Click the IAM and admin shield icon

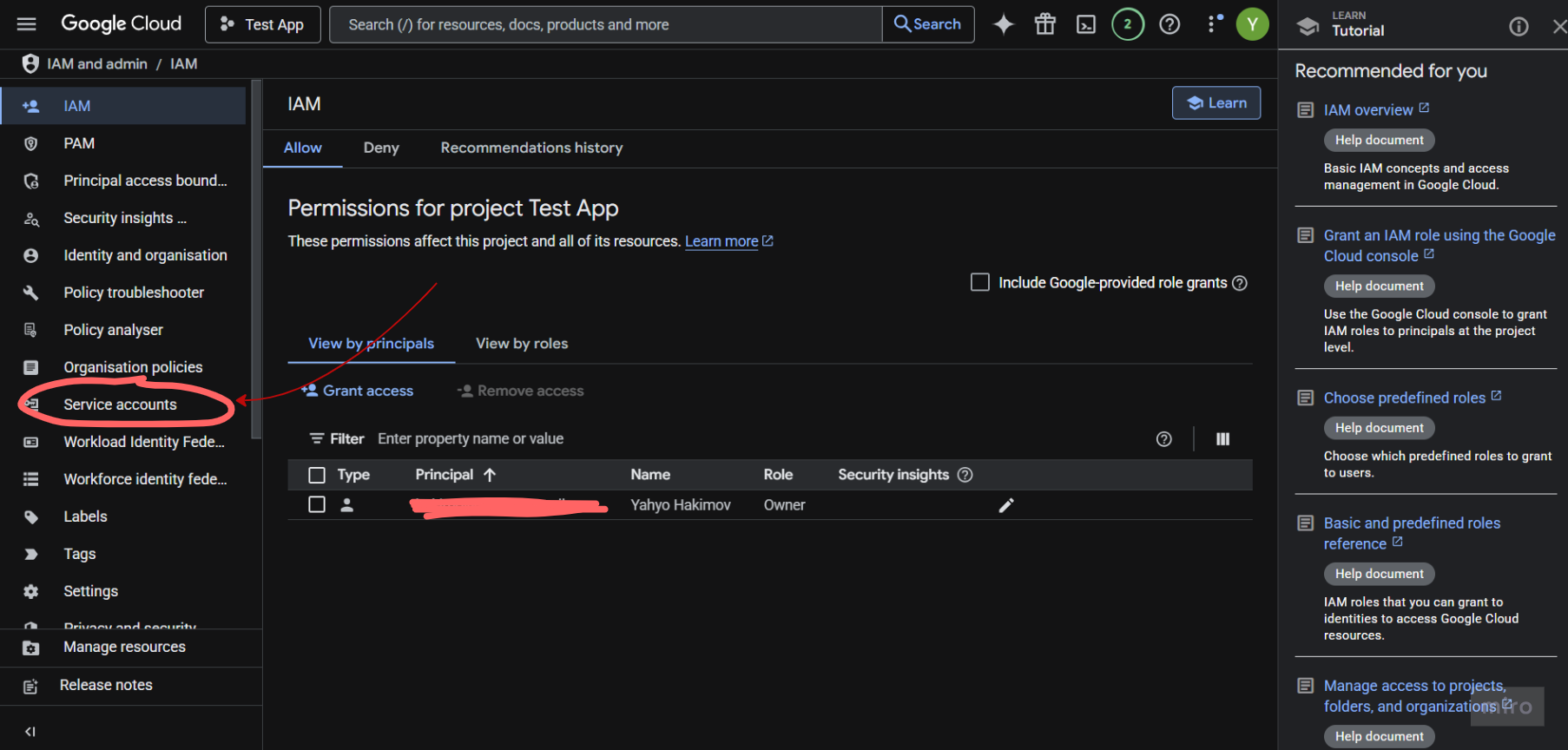pyautogui.click(x=30, y=63)
